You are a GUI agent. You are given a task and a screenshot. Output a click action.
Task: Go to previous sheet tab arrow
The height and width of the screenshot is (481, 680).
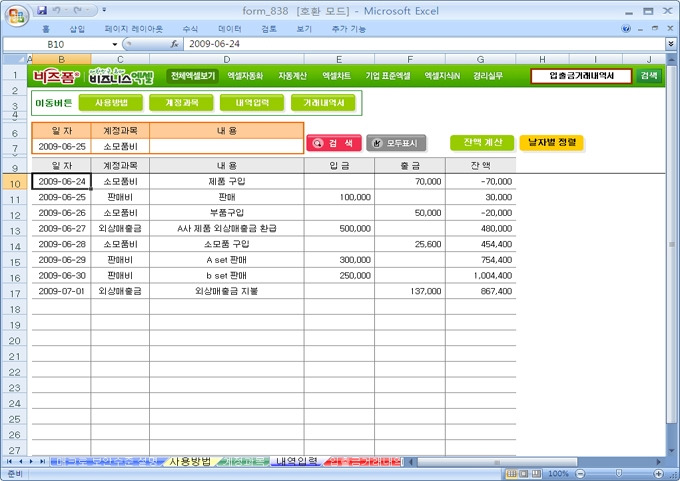20,461
